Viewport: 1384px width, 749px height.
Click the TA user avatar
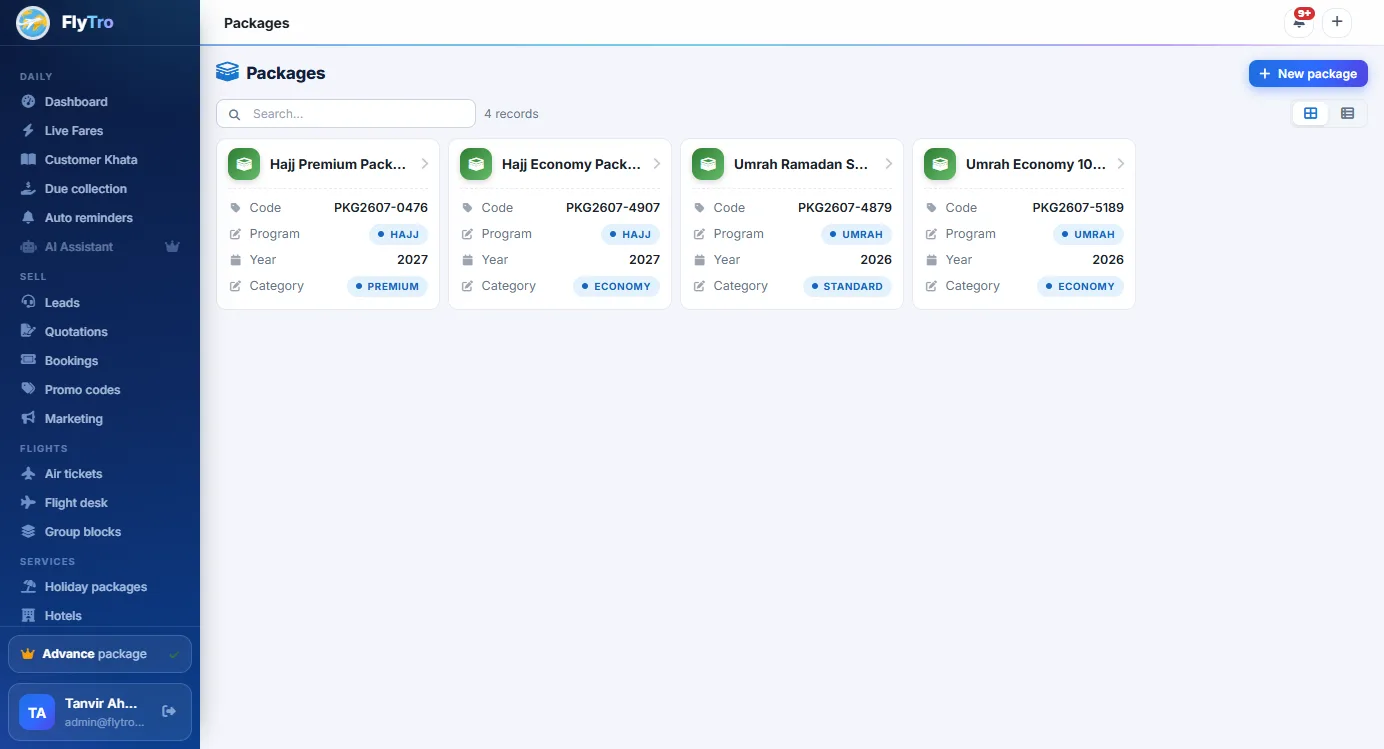coord(37,712)
